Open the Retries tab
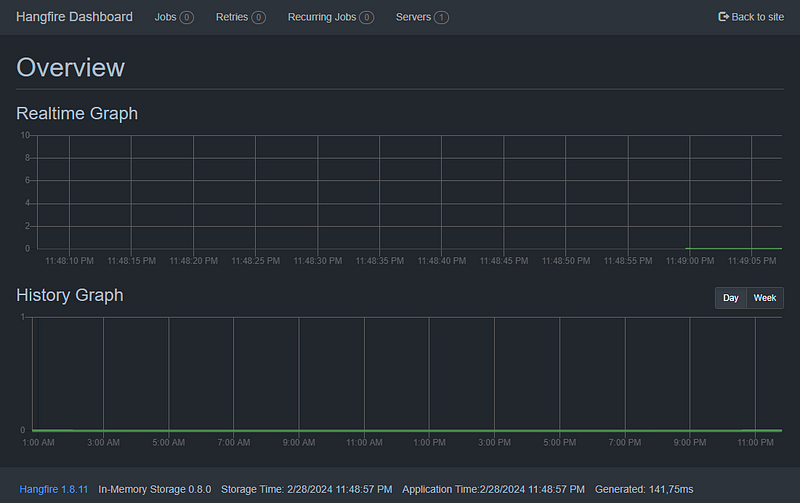This screenshot has height=503, width=800. [240, 17]
